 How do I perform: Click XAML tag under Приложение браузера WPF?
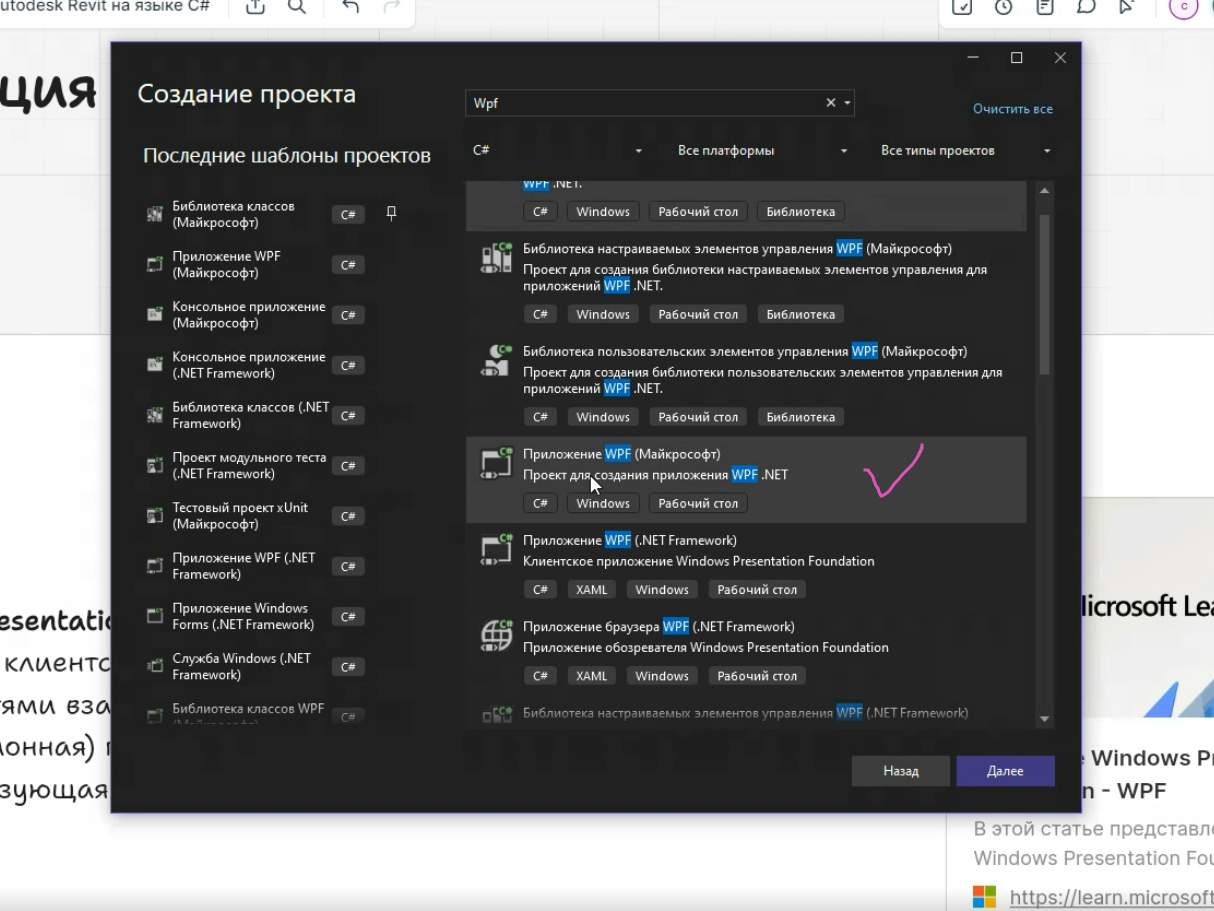592,676
